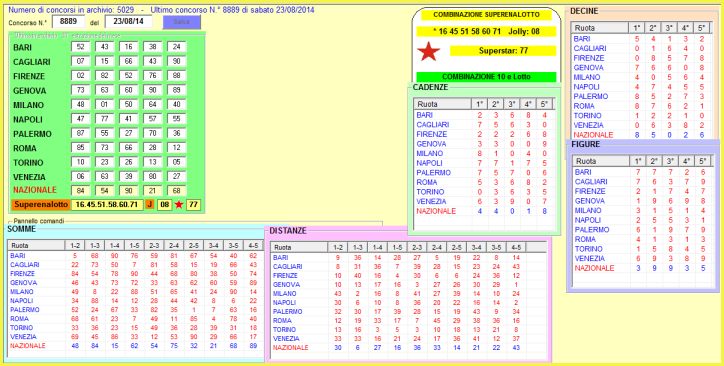Select GENOVA first number field 73

(81, 90)
